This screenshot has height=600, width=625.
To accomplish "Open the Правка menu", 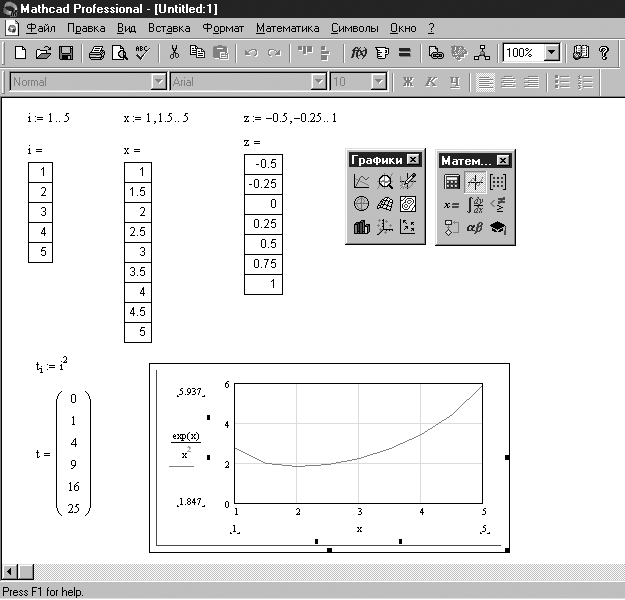I will 86,28.
